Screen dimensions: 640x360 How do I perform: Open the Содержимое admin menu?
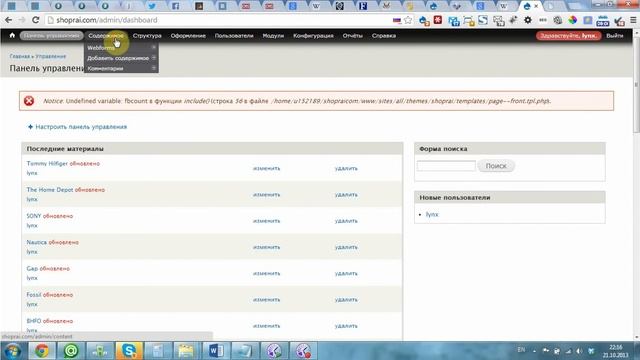(106, 36)
